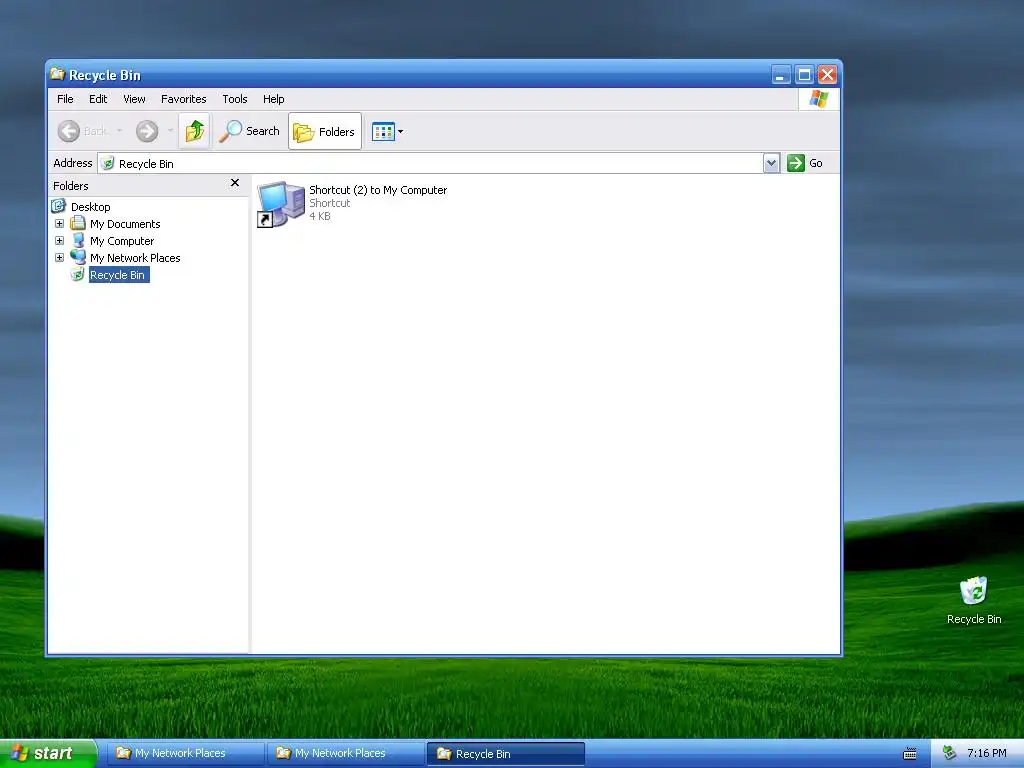Image resolution: width=1024 pixels, height=768 pixels.
Task: Open the Tools menu
Action: pyautogui.click(x=234, y=99)
